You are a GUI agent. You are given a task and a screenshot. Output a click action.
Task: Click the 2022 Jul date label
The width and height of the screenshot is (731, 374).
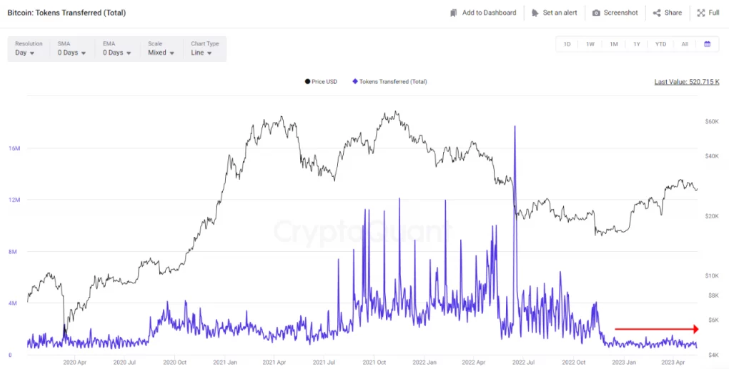pos(523,362)
